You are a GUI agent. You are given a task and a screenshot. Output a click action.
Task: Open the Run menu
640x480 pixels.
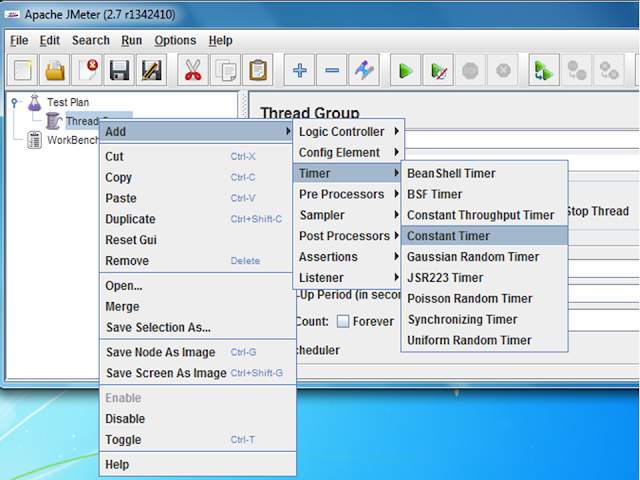[131, 40]
